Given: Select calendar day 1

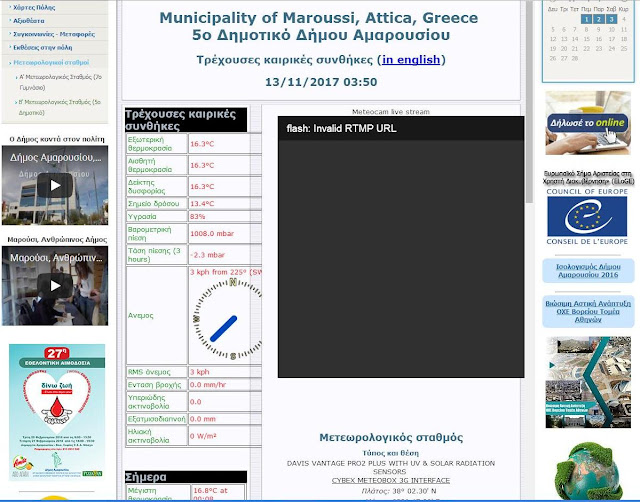Looking at the screenshot, I should click(586, 19).
